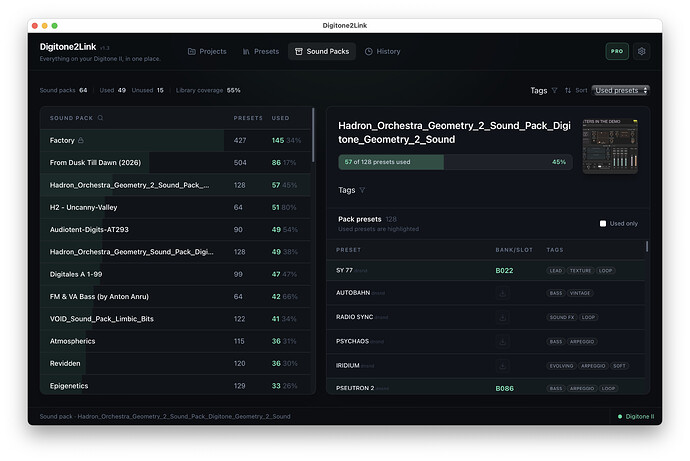Image resolution: width=690 pixels, height=461 pixels.
Task: Click the Digitone II connection status indicator
Action: coord(636,416)
